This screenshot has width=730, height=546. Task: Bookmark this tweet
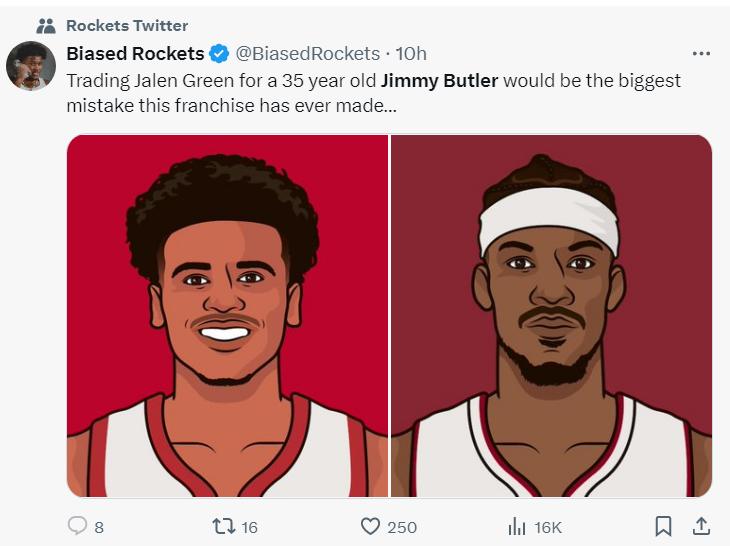click(662, 526)
